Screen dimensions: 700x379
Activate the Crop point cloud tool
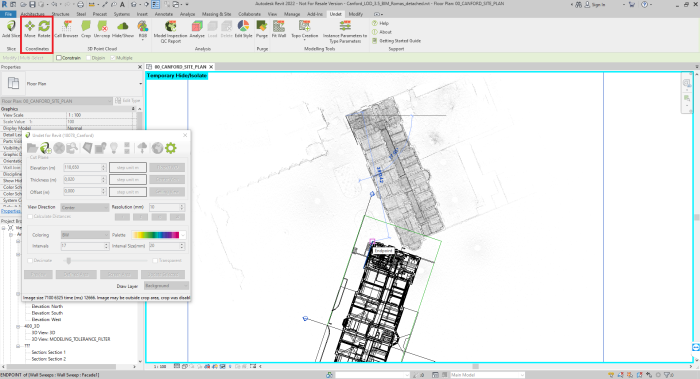click(86, 29)
